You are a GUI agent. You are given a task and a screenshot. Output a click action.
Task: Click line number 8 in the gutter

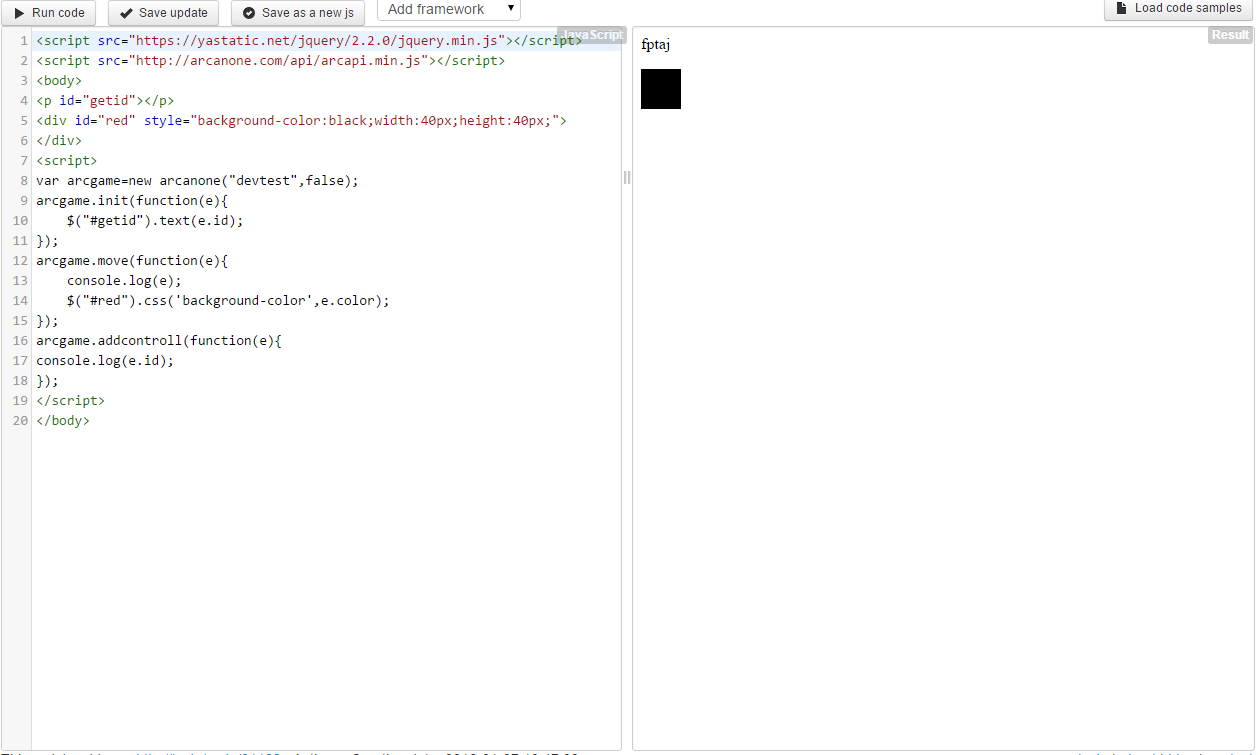23,181
